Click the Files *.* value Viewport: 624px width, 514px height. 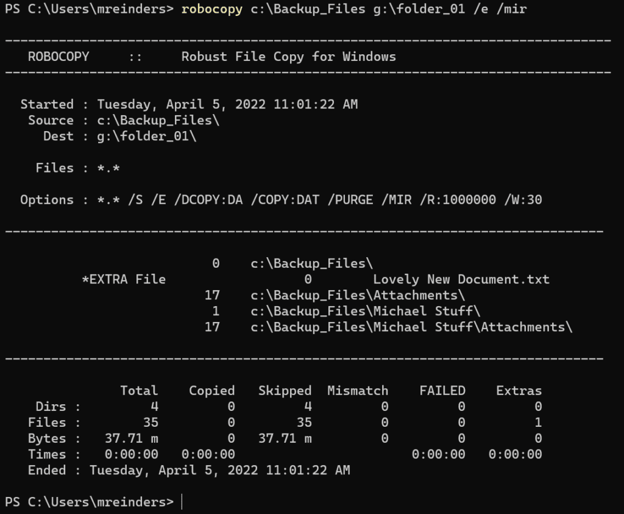pos(108,168)
